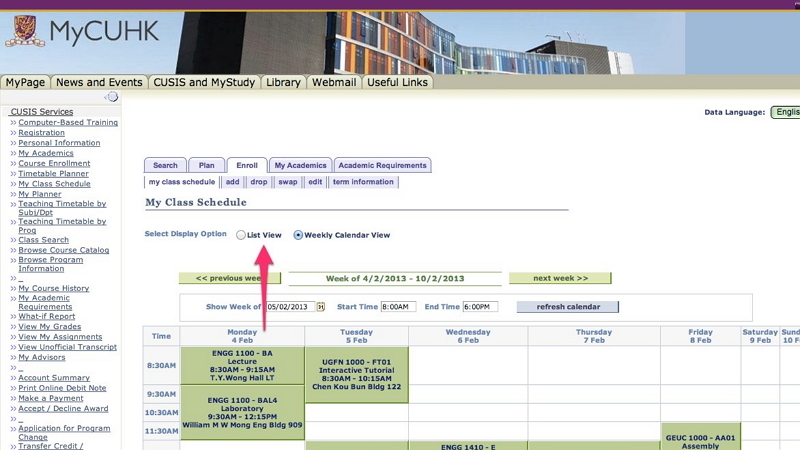Screen dimensions: 800x450
Task: Open the View Unofficial Transcript link
Action: coord(67,347)
